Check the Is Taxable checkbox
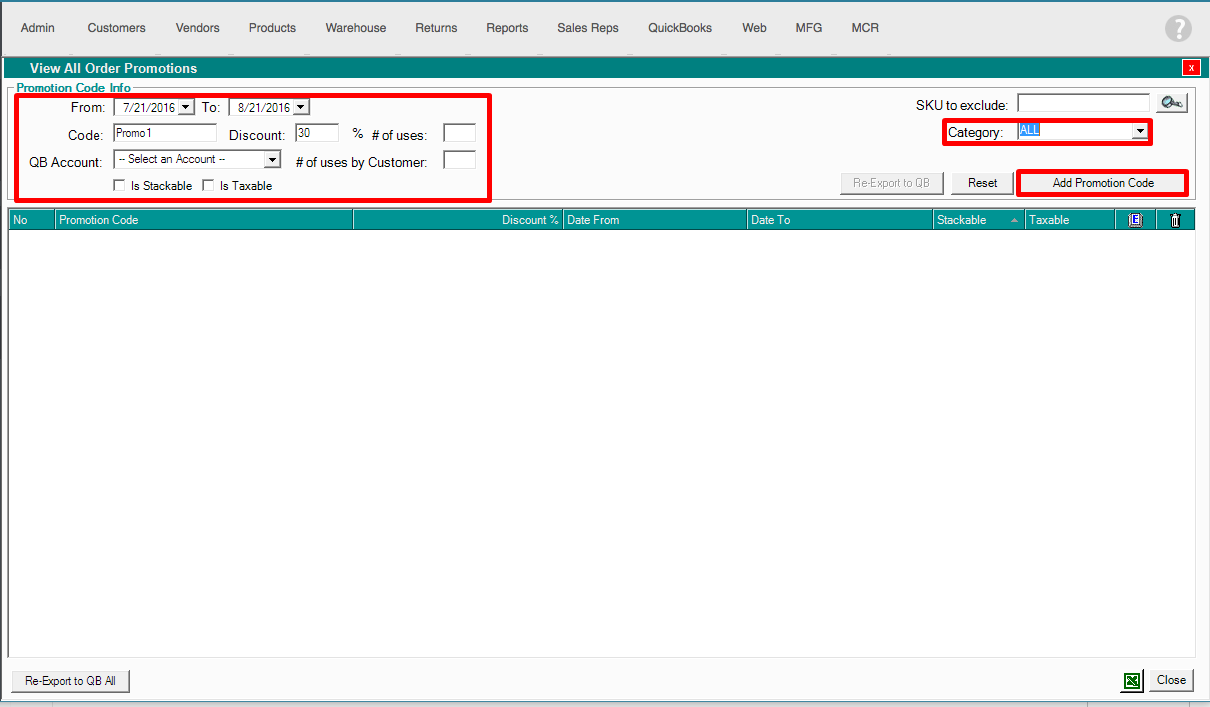The width and height of the screenshot is (1210, 707). coord(208,186)
